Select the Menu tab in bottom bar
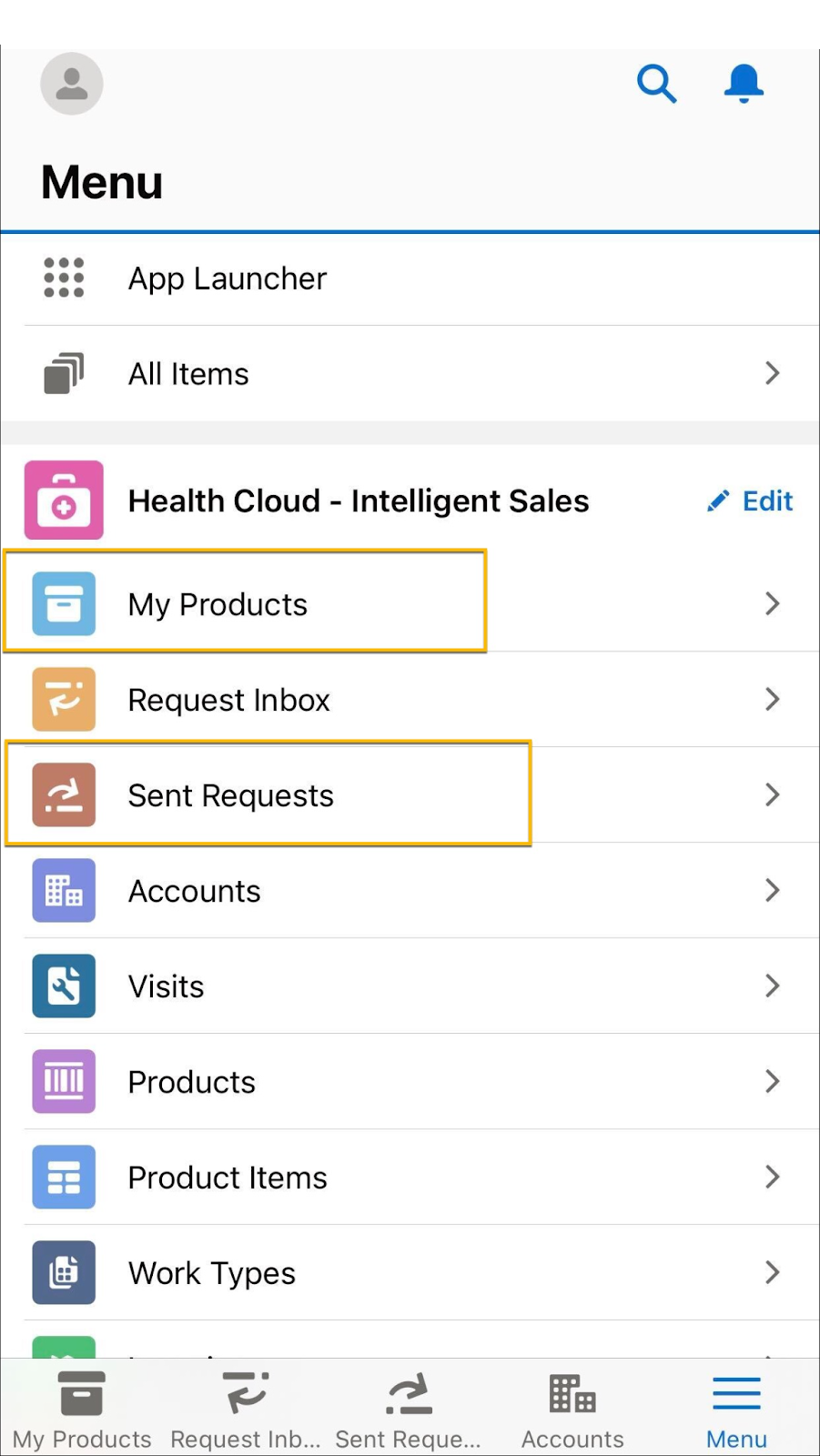 [x=736, y=1410]
